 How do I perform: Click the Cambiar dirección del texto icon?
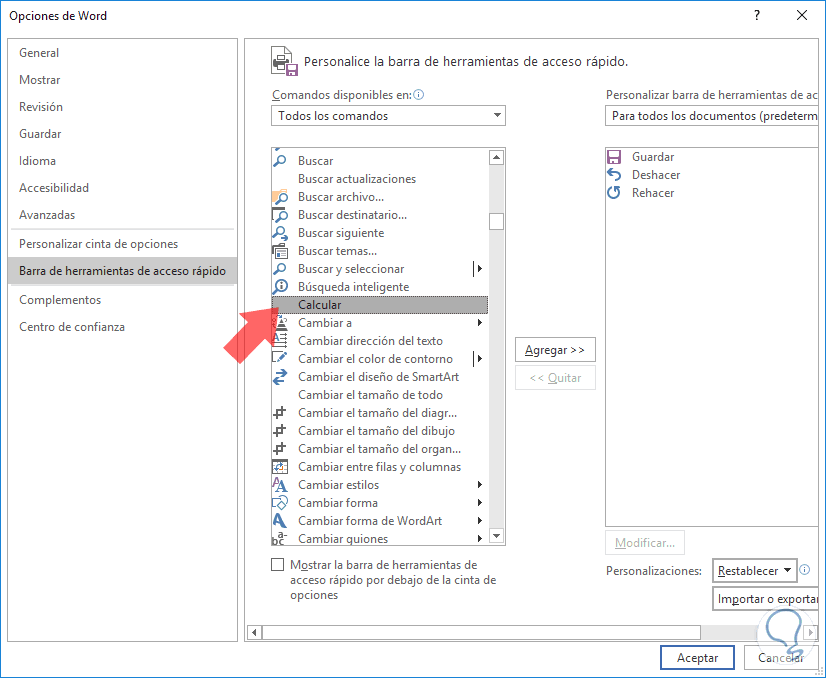[280, 340]
